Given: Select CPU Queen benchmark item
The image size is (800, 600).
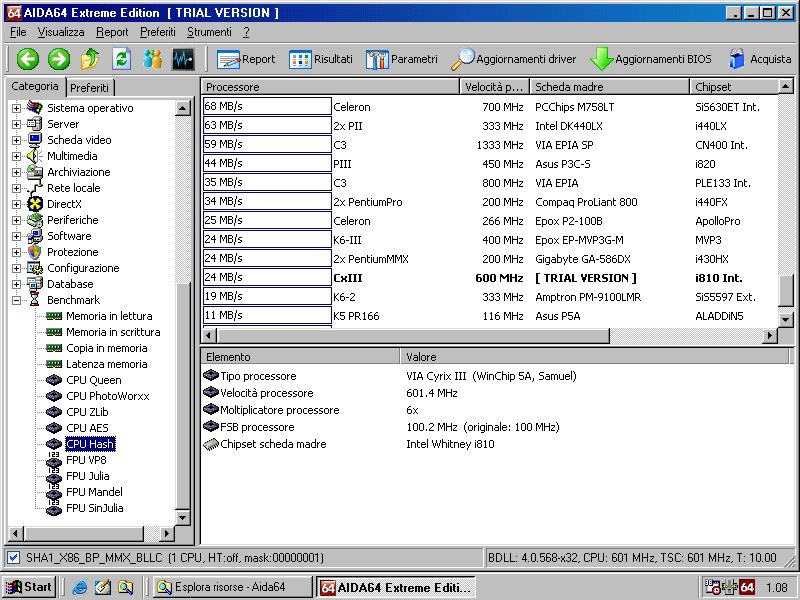Looking at the screenshot, I should tap(93, 380).
